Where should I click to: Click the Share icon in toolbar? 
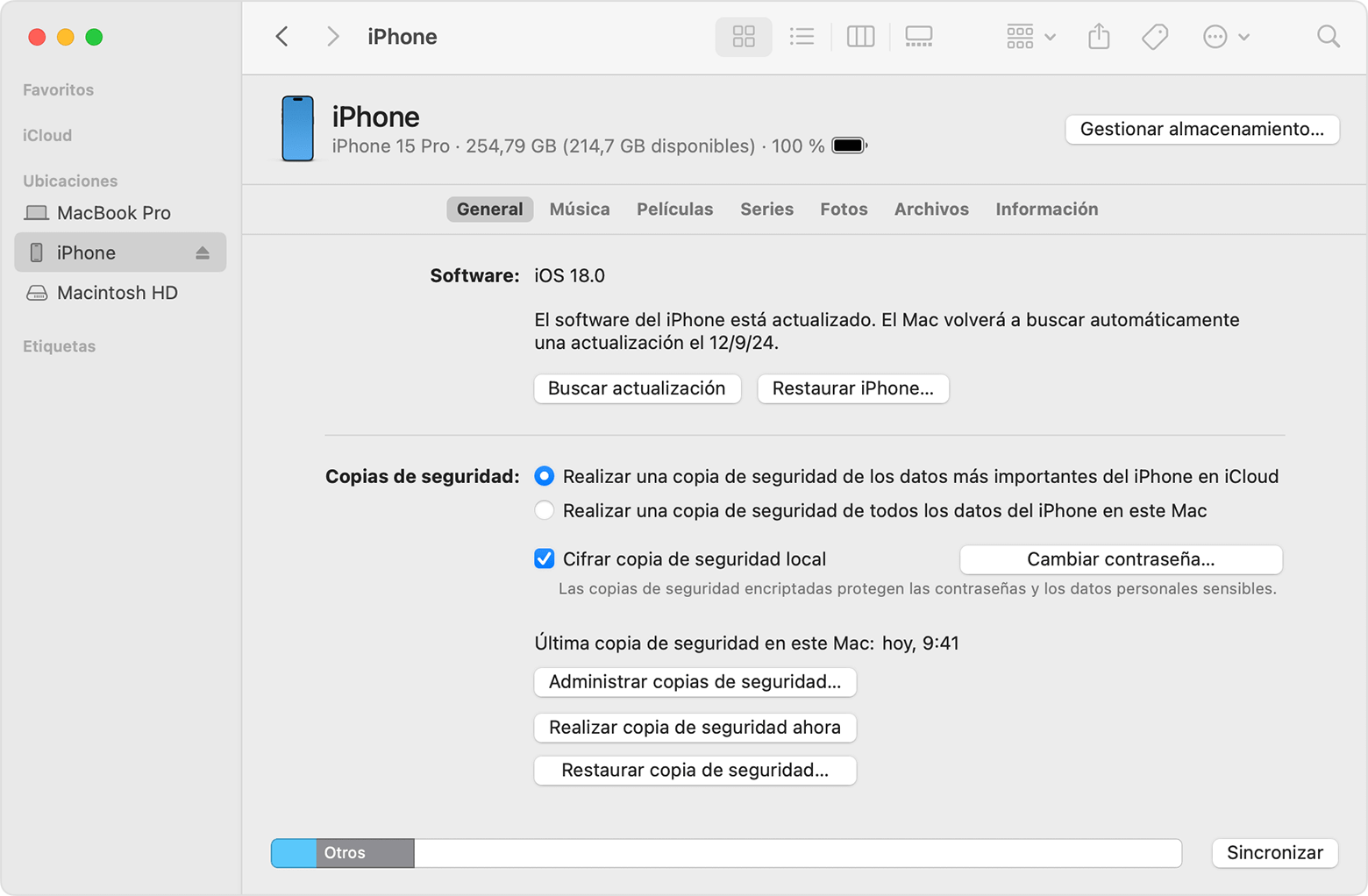click(x=1099, y=37)
